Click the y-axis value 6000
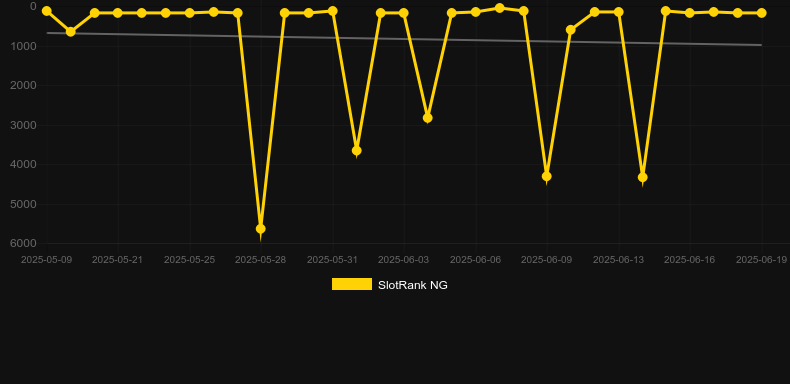Screen dimensions: 790x384 coord(23,243)
